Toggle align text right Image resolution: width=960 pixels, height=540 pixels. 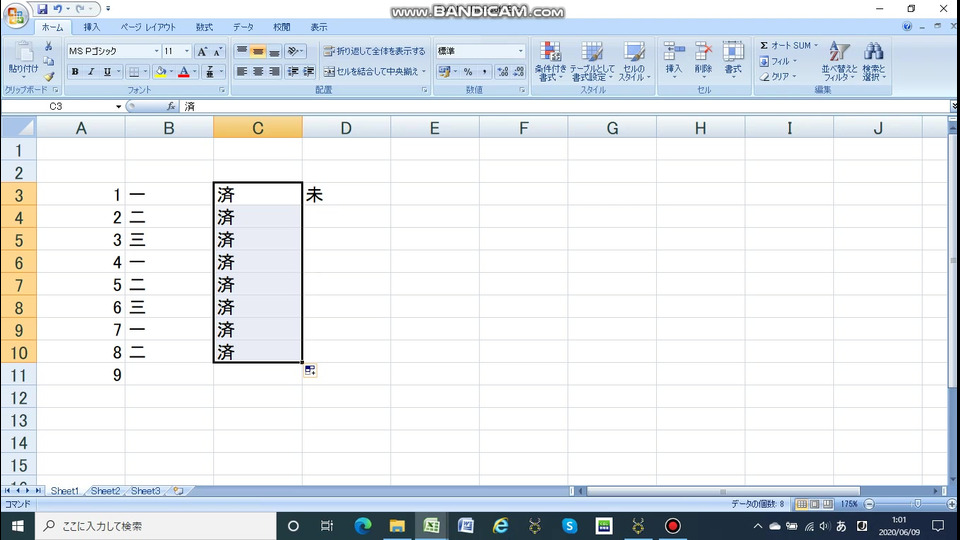pyautogui.click(x=274, y=72)
